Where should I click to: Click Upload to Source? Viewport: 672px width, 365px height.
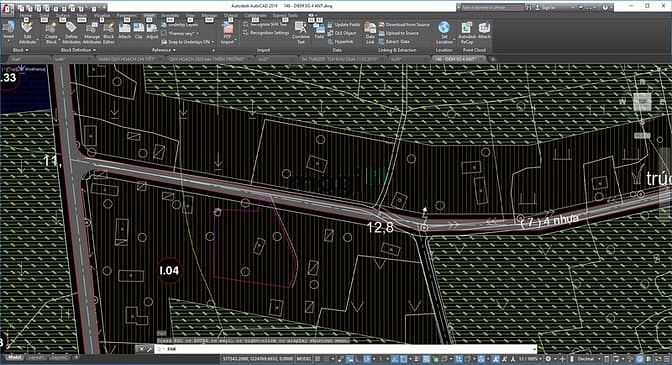[399, 33]
